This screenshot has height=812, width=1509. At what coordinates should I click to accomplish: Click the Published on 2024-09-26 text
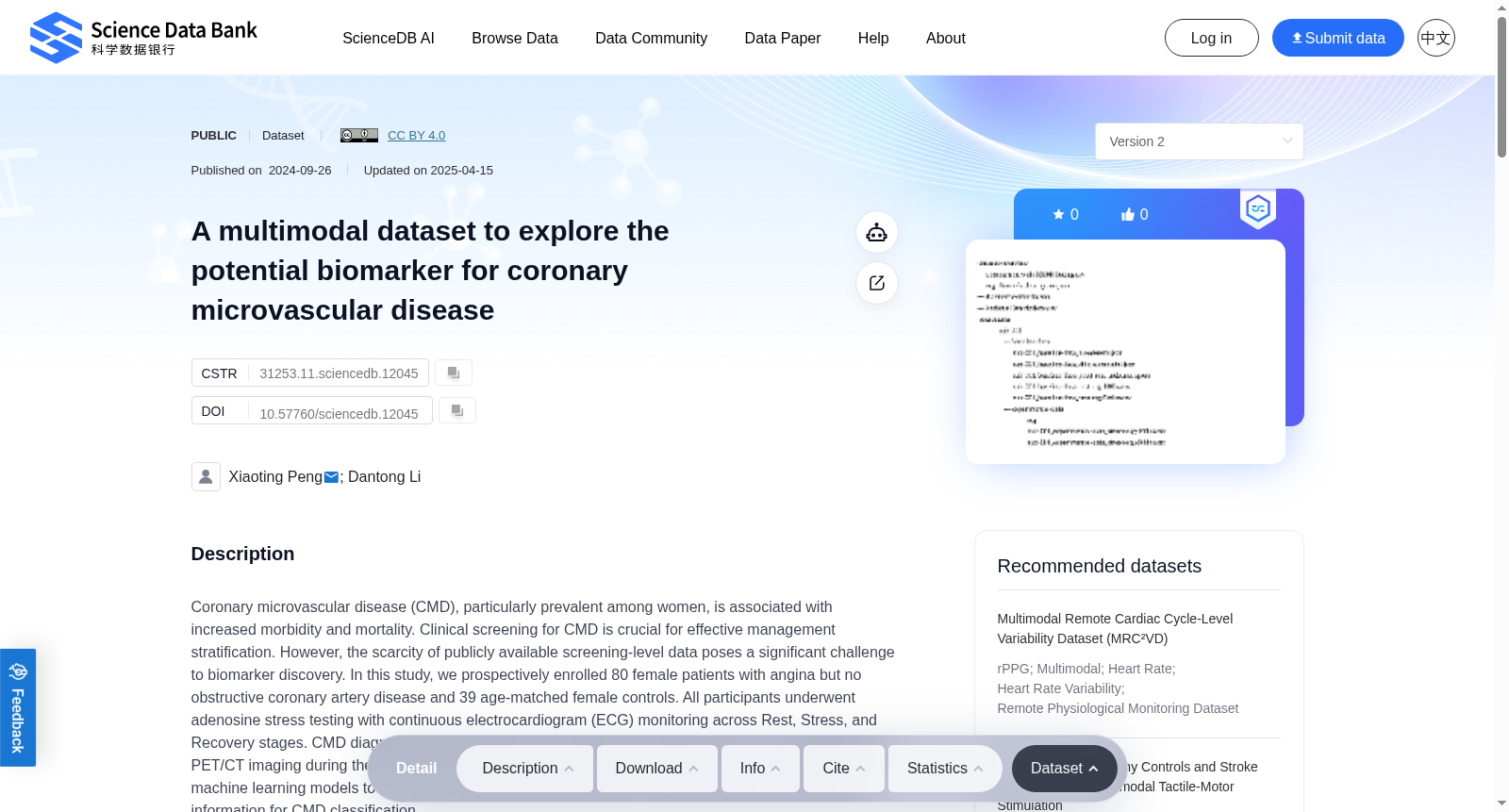tap(261, 170)
